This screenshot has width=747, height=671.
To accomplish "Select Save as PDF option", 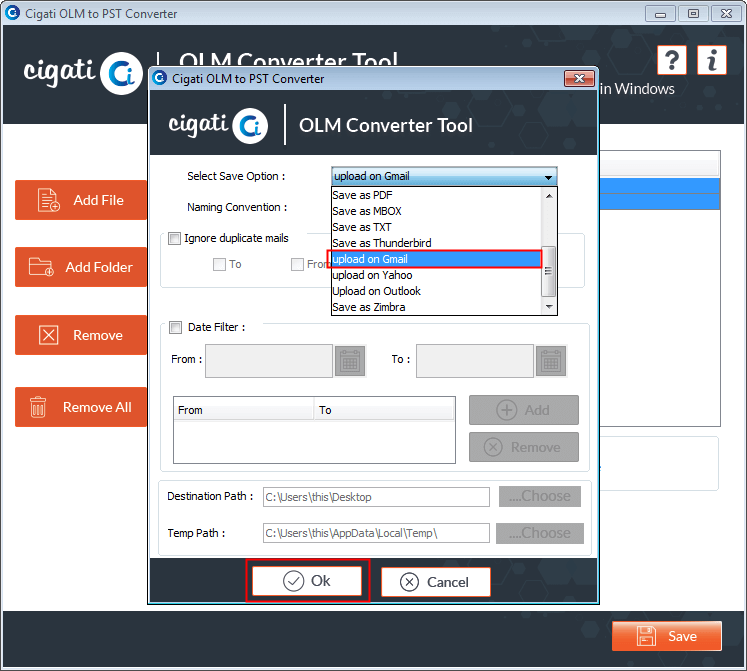I will 436,195.
